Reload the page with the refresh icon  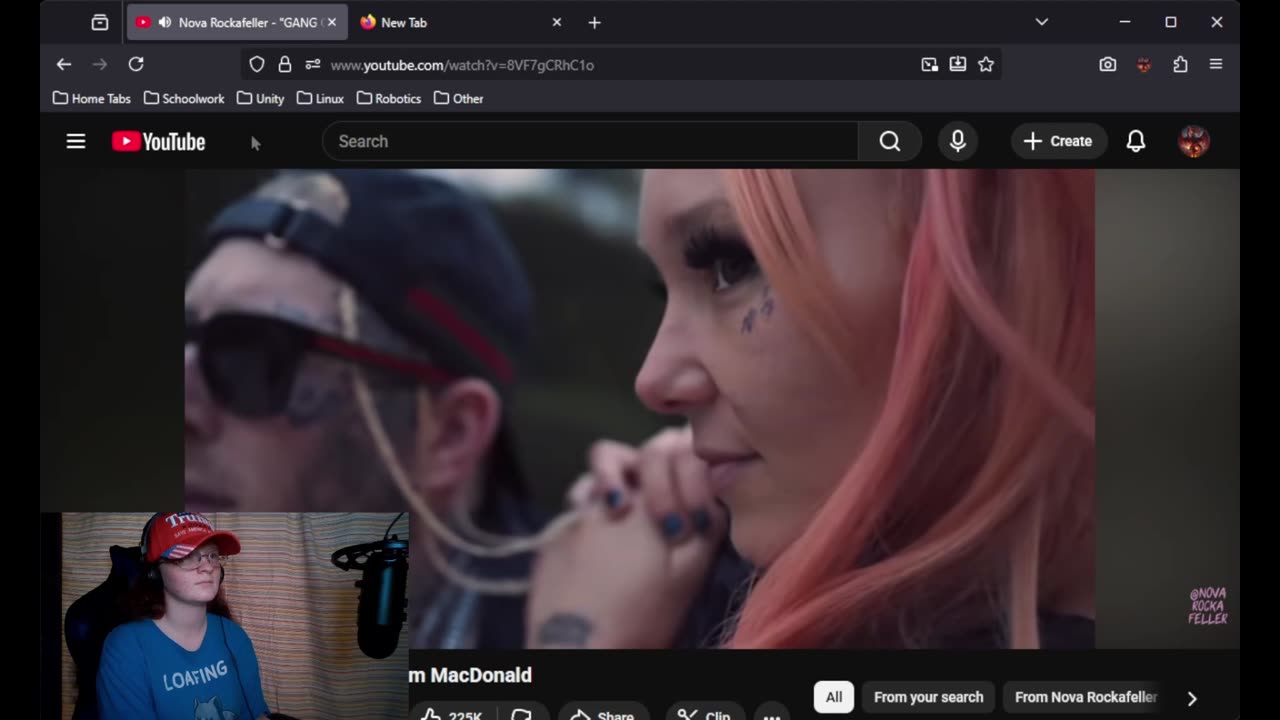click(136, 64)
